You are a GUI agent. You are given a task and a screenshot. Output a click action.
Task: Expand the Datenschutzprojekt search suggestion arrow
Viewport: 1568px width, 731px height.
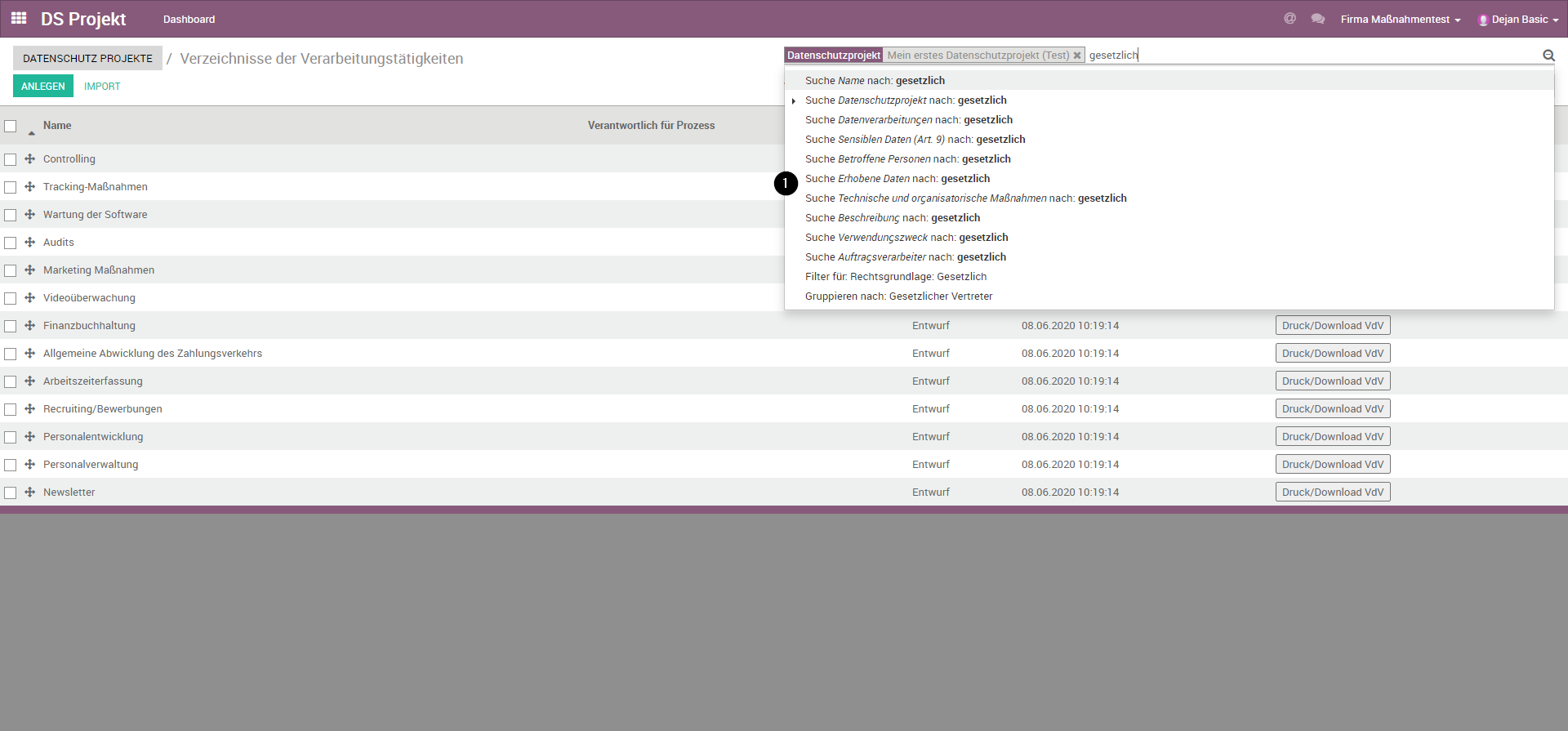(793, 101)
